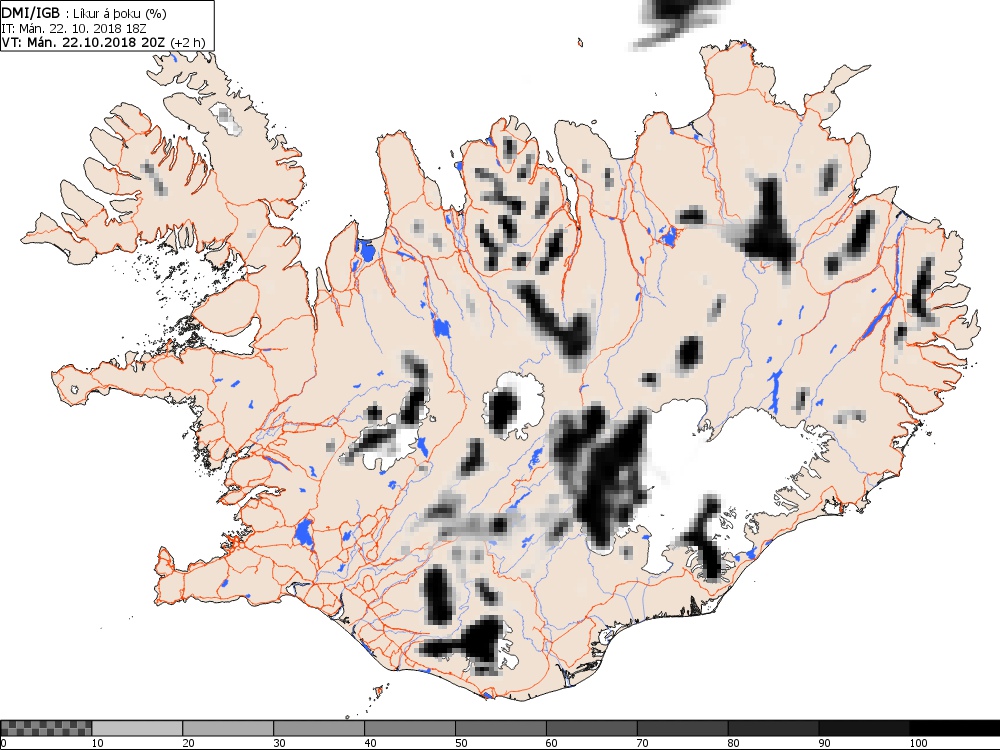Click the 70–80 percent legend swatch
The height and width of the screenshot is (750, 1000).
[x=682, y=728]
